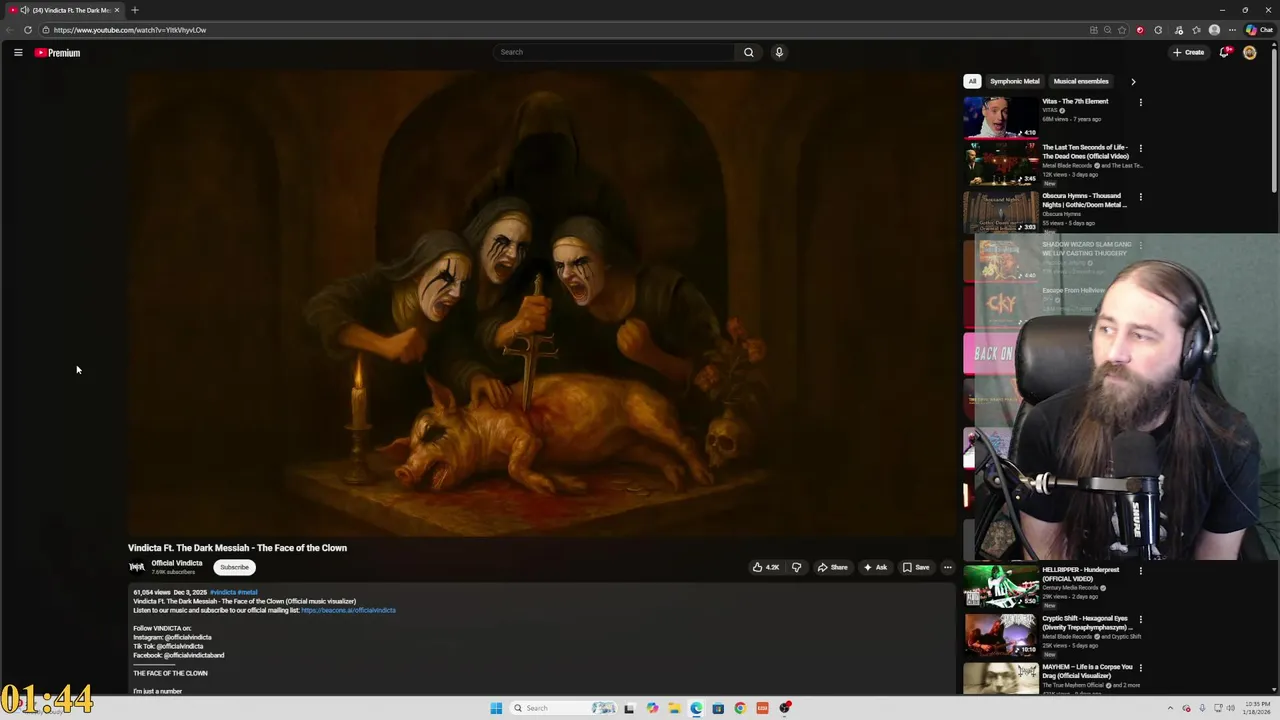Click the #vindicta #metal hashtags
1280x720 pixels.
233,592
